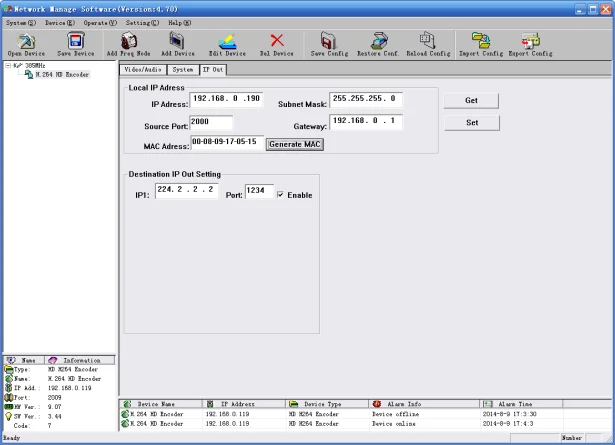The width and height of the screenshot is (615, 445).
Task: Click the Reload Config icon
Action: (427, 41)
